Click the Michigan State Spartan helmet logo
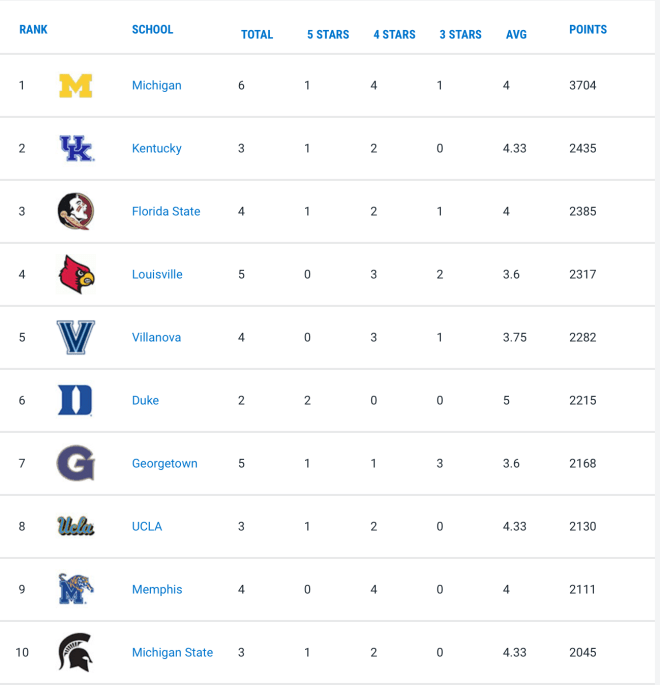The height and width of the screenshot is (685, 660). coord(75,652)
